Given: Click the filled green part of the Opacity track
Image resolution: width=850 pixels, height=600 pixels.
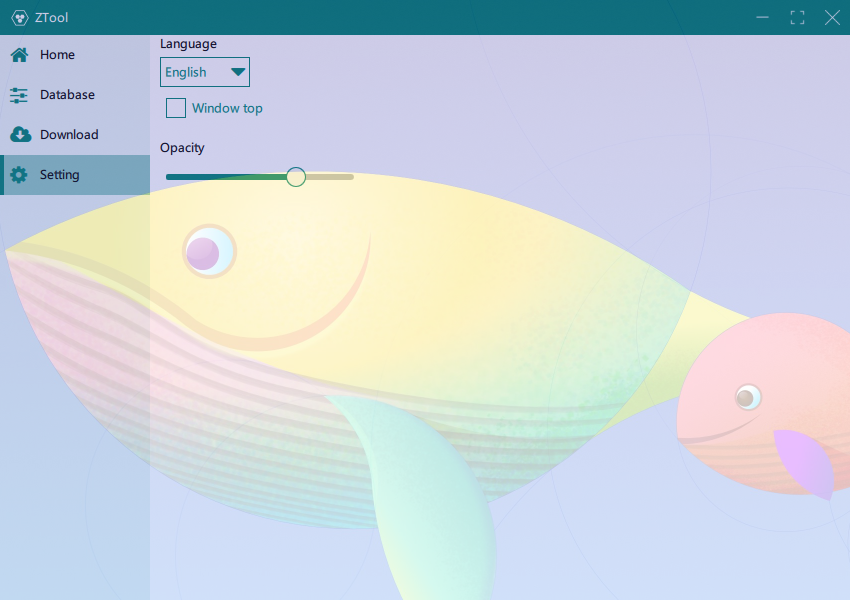Looking at the screenshot, I should 226,177.
